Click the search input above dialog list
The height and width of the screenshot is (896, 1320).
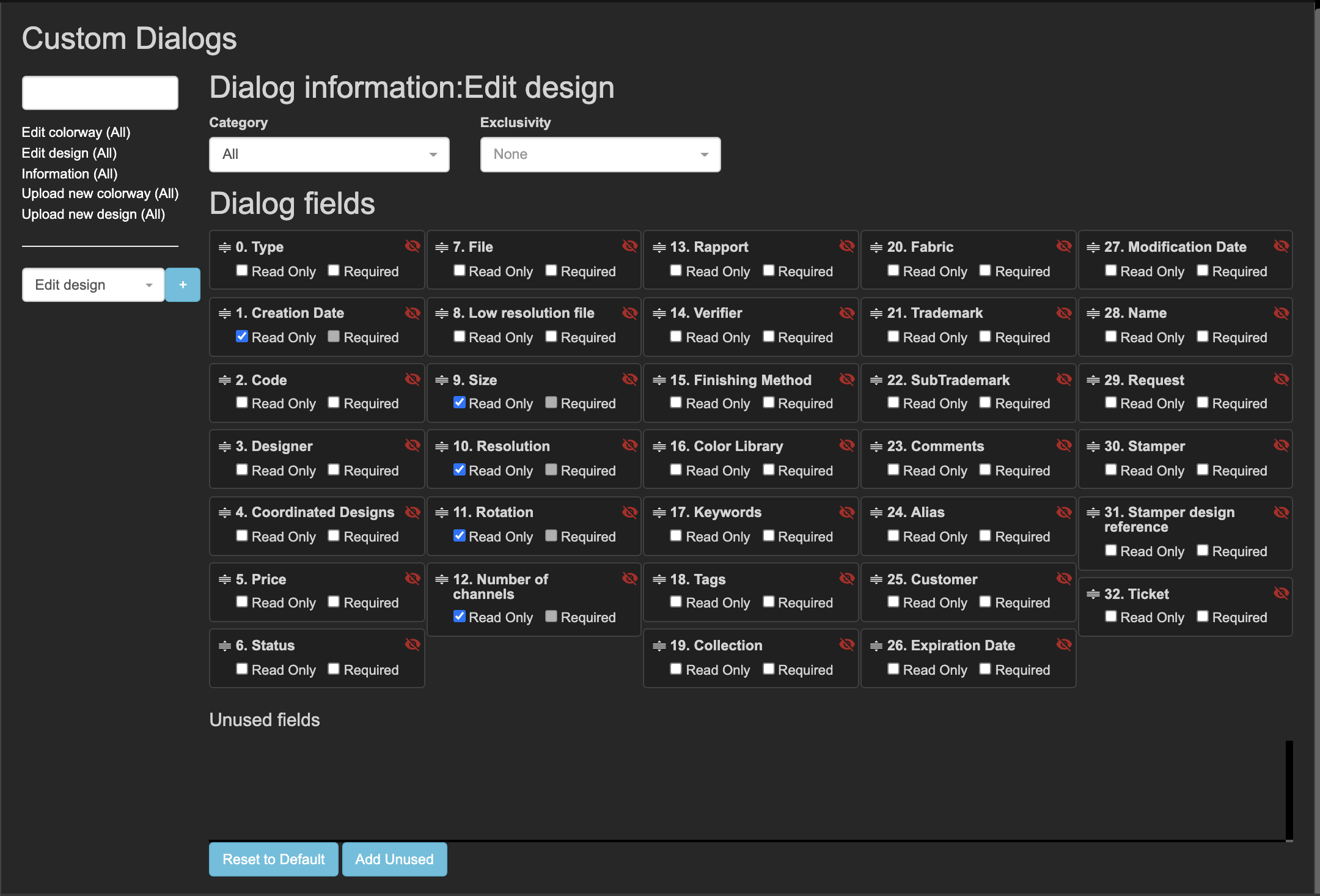(100, 93)
